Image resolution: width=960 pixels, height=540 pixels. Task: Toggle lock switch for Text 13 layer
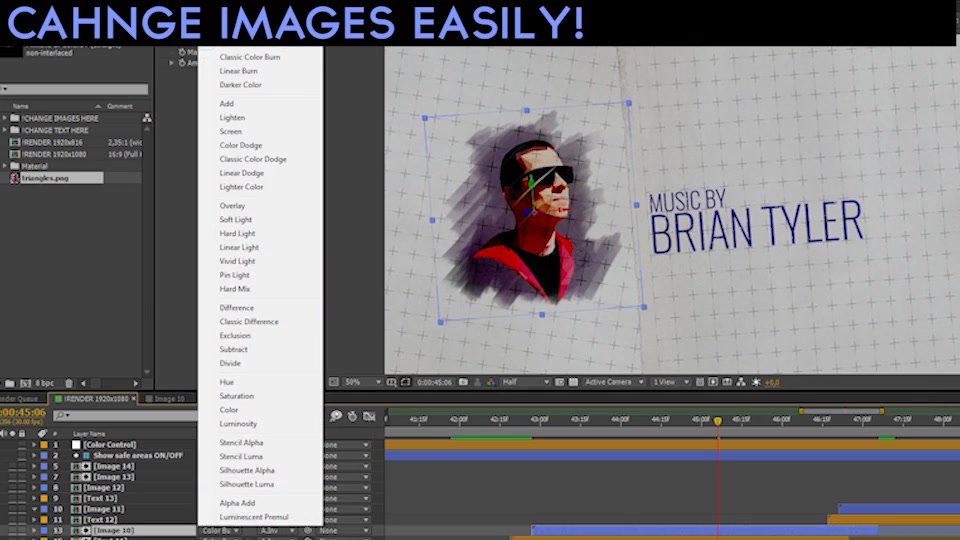[x=22, y=498]
